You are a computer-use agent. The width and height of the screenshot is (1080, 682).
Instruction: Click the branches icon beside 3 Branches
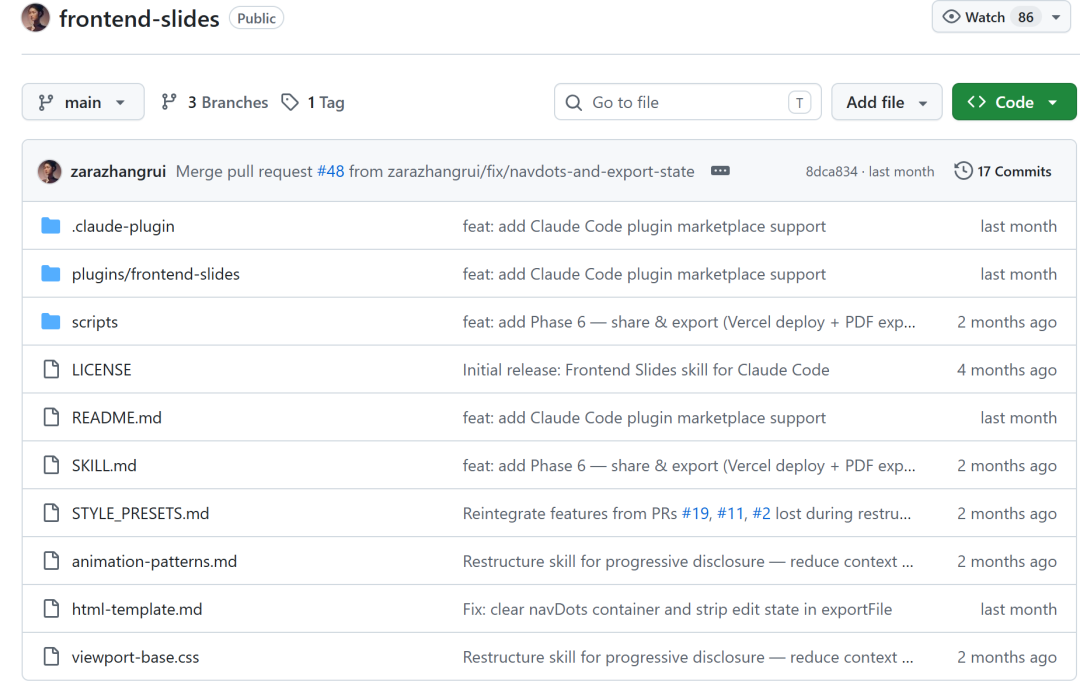tap(169, 102)
